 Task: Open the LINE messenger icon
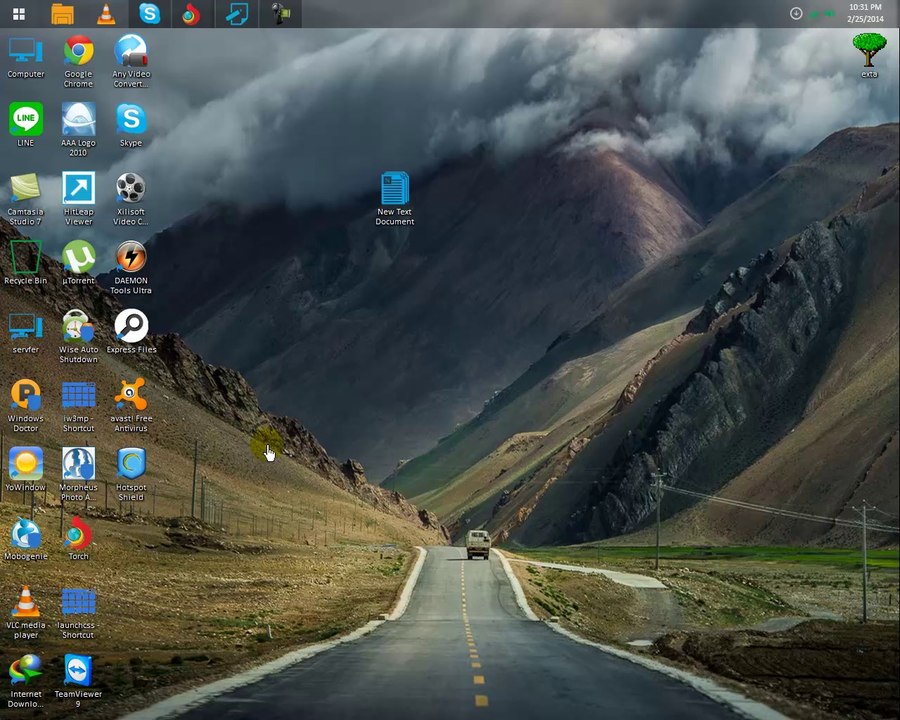click(x=26, y=125)
